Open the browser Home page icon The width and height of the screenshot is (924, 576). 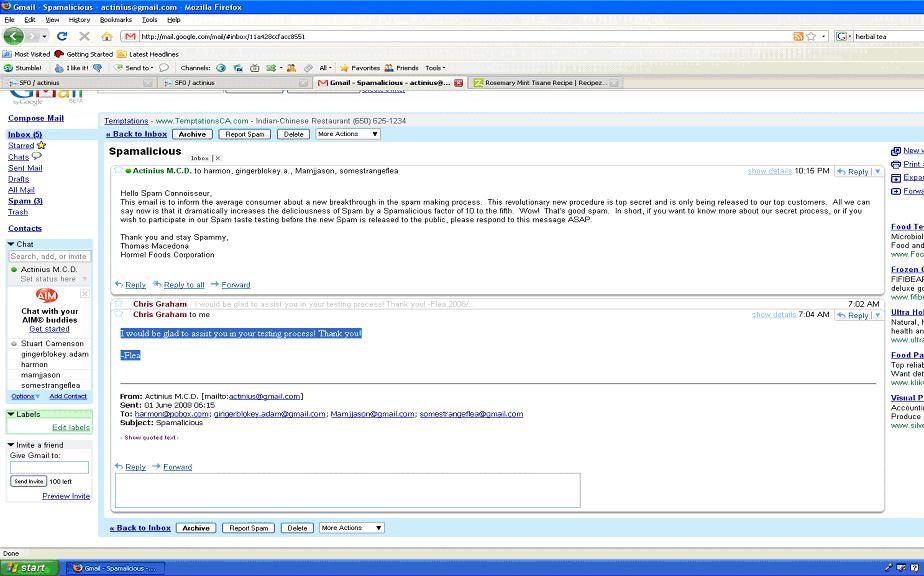pyautogui.click(x=107, y=37)
